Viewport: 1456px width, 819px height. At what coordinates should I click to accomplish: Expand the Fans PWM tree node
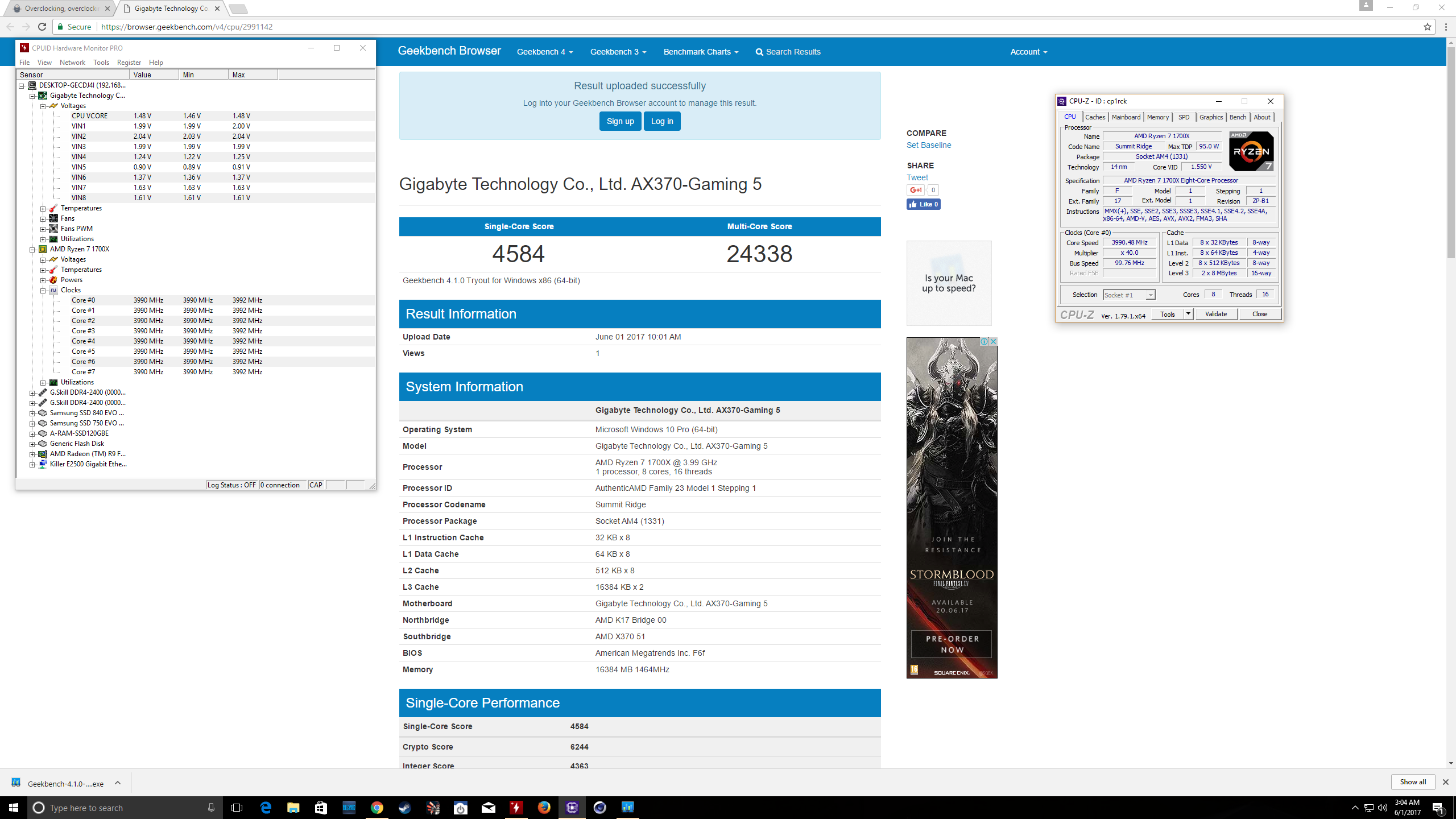[x=43, y=229]
